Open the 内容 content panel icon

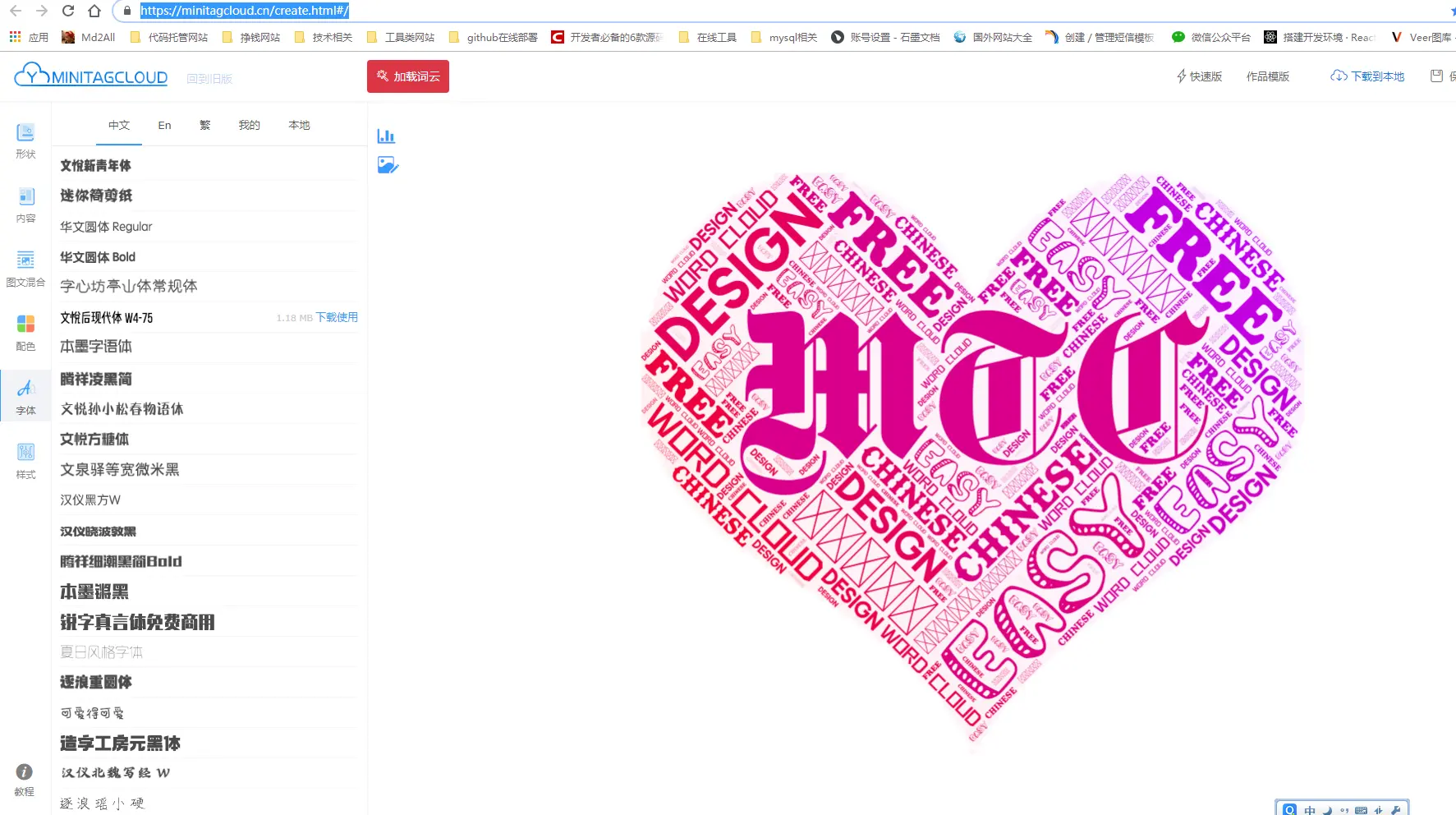25,205
